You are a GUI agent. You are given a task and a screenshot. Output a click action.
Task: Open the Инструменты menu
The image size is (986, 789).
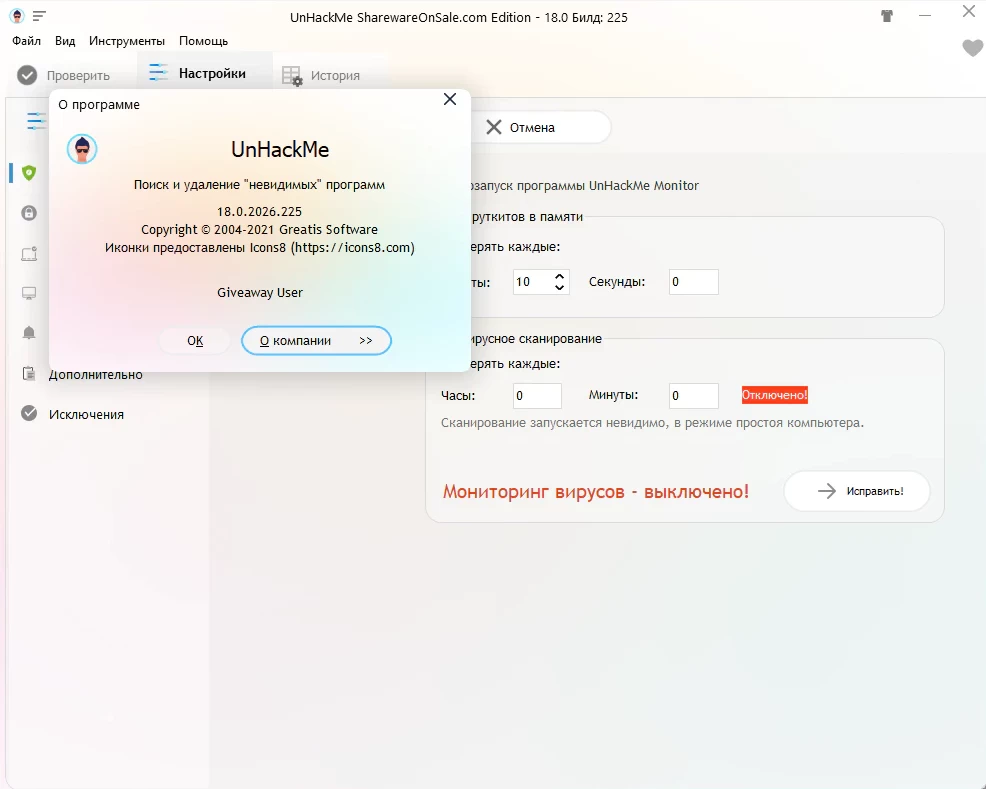pos(126,41)
